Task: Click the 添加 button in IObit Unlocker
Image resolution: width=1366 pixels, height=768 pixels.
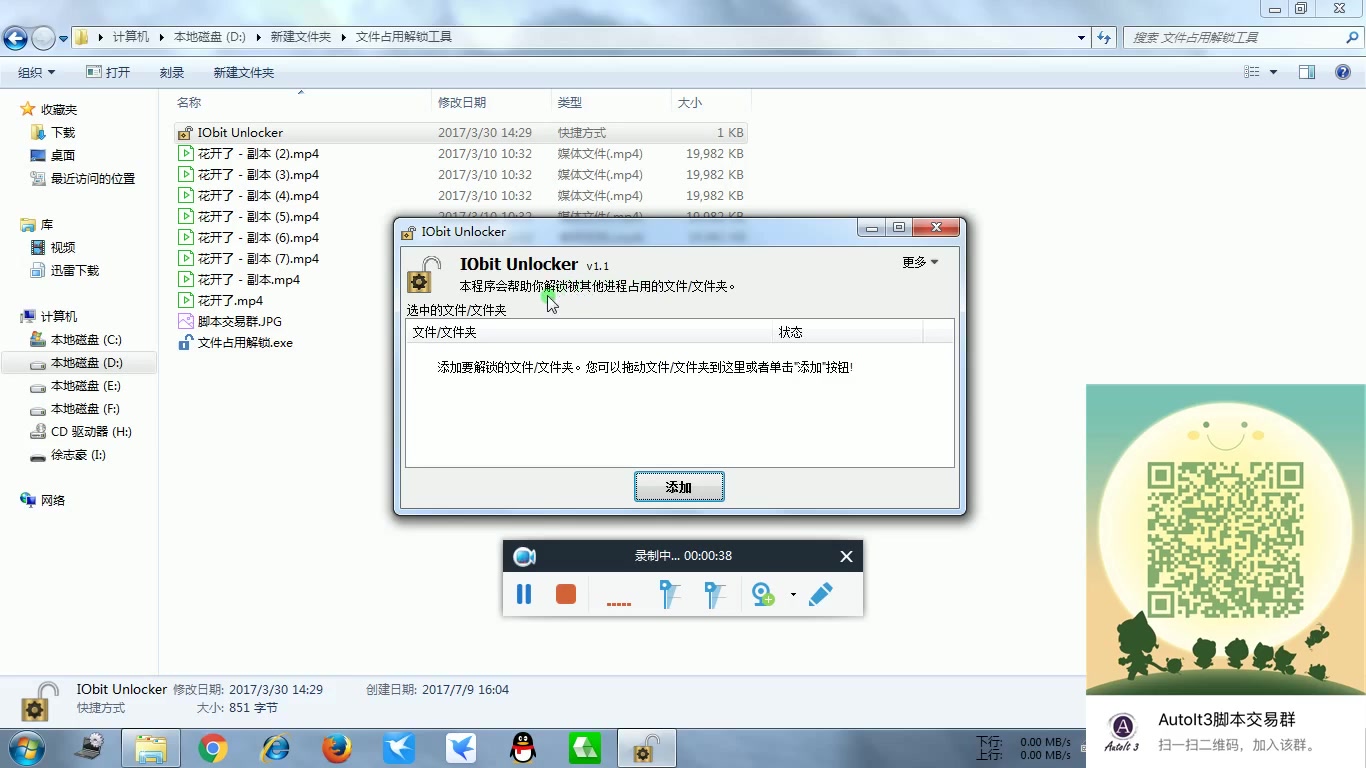Action: [x=679, y=487]
